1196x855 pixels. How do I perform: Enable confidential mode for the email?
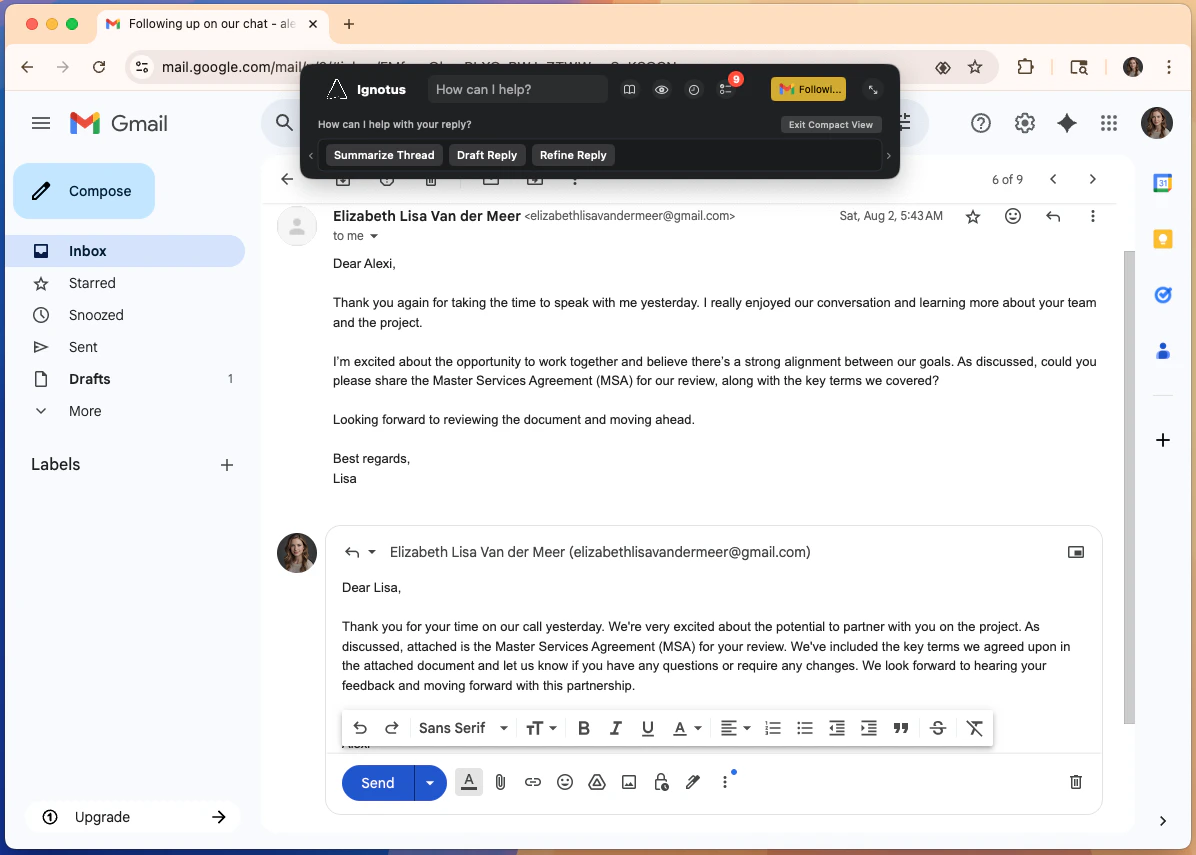pyautogui.click(x=661, y=782)
